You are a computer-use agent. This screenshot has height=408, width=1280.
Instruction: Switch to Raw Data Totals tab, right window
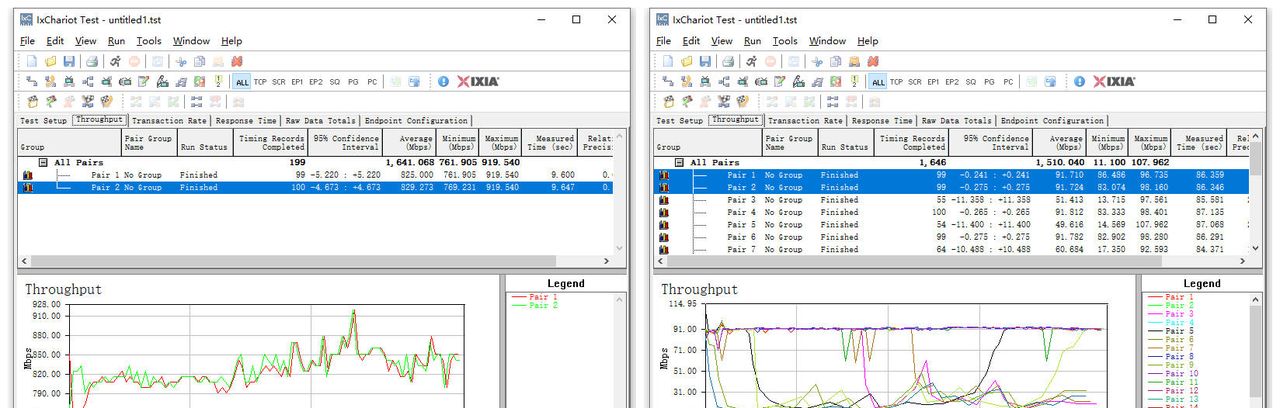pyautogui.click(x=957, y=121)
